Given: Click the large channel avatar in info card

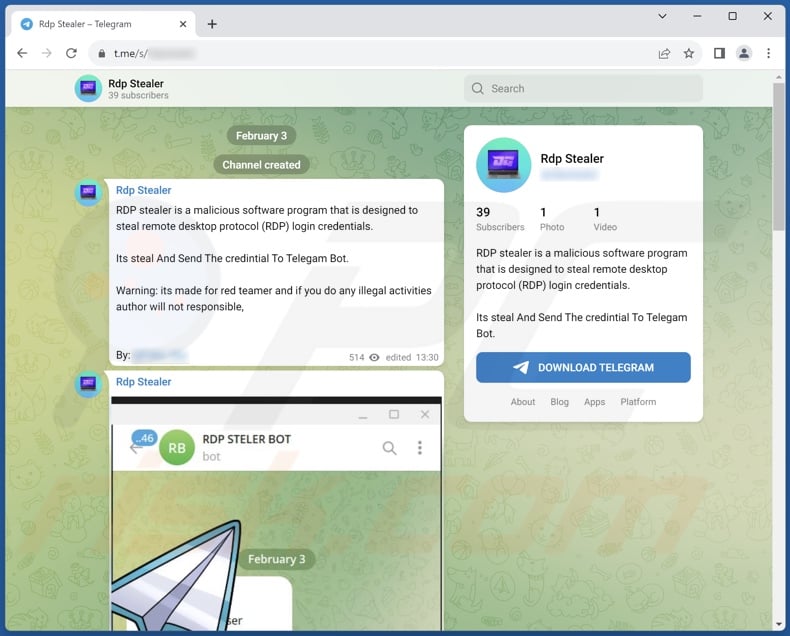Looking at the screenshot, I should tap(503, 165).
